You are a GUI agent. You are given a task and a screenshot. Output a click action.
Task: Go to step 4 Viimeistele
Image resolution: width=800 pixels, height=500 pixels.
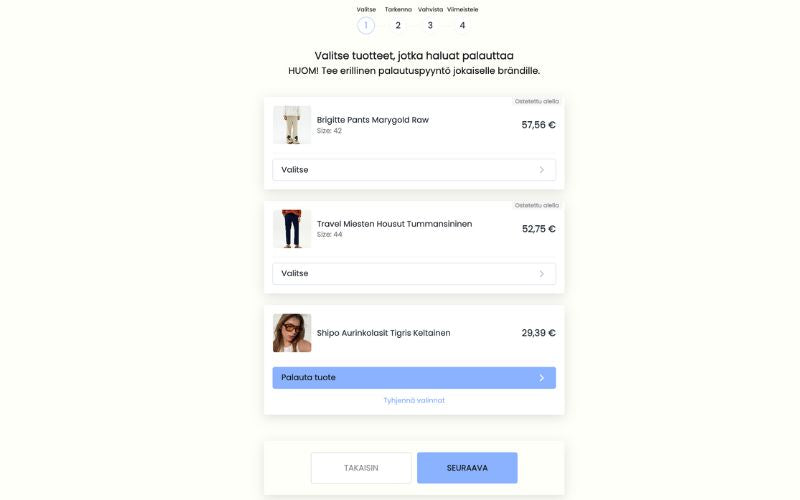462,26
